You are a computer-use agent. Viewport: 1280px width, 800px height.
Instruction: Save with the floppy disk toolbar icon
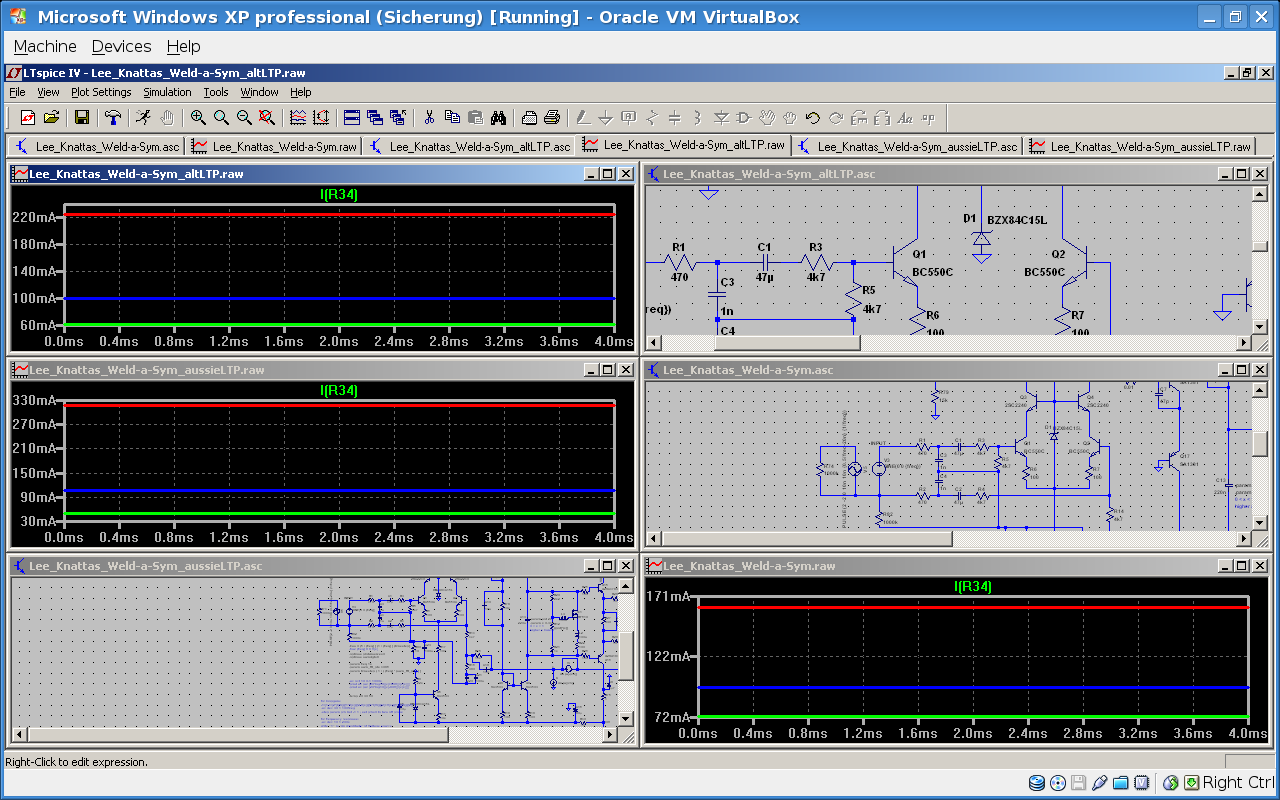82,117
